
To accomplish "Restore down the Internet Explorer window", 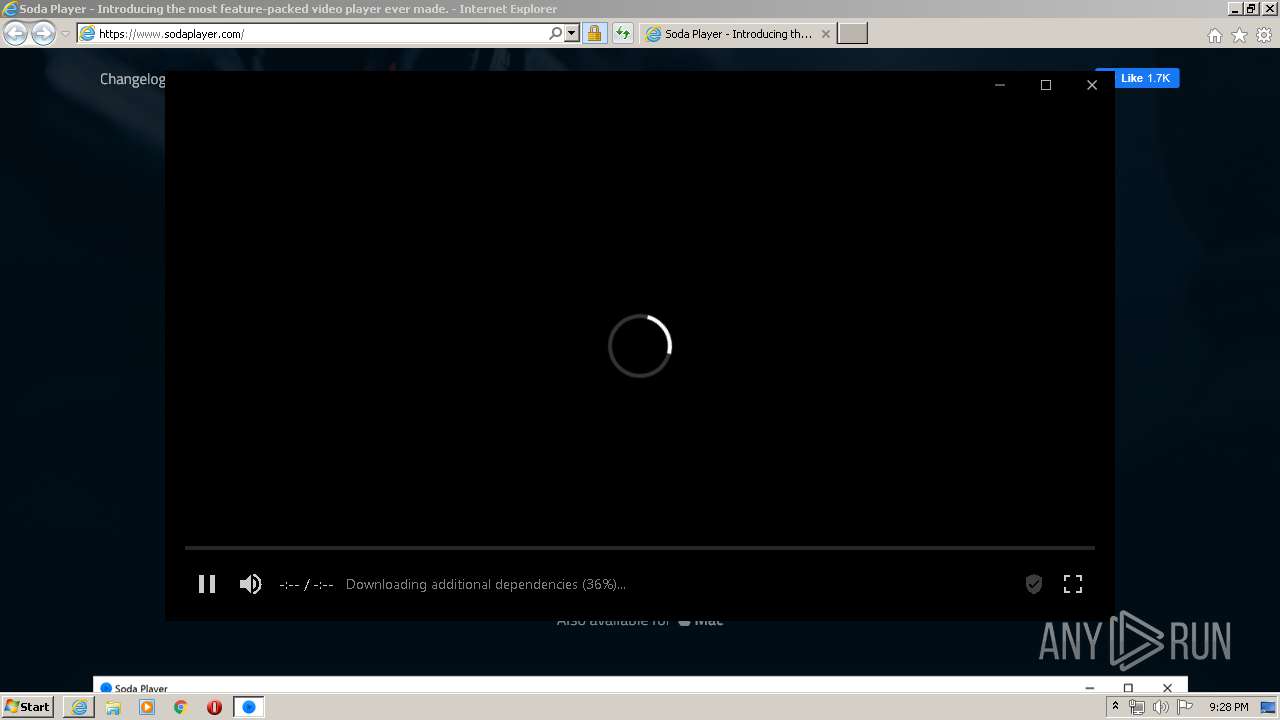I will point(1250,8).
